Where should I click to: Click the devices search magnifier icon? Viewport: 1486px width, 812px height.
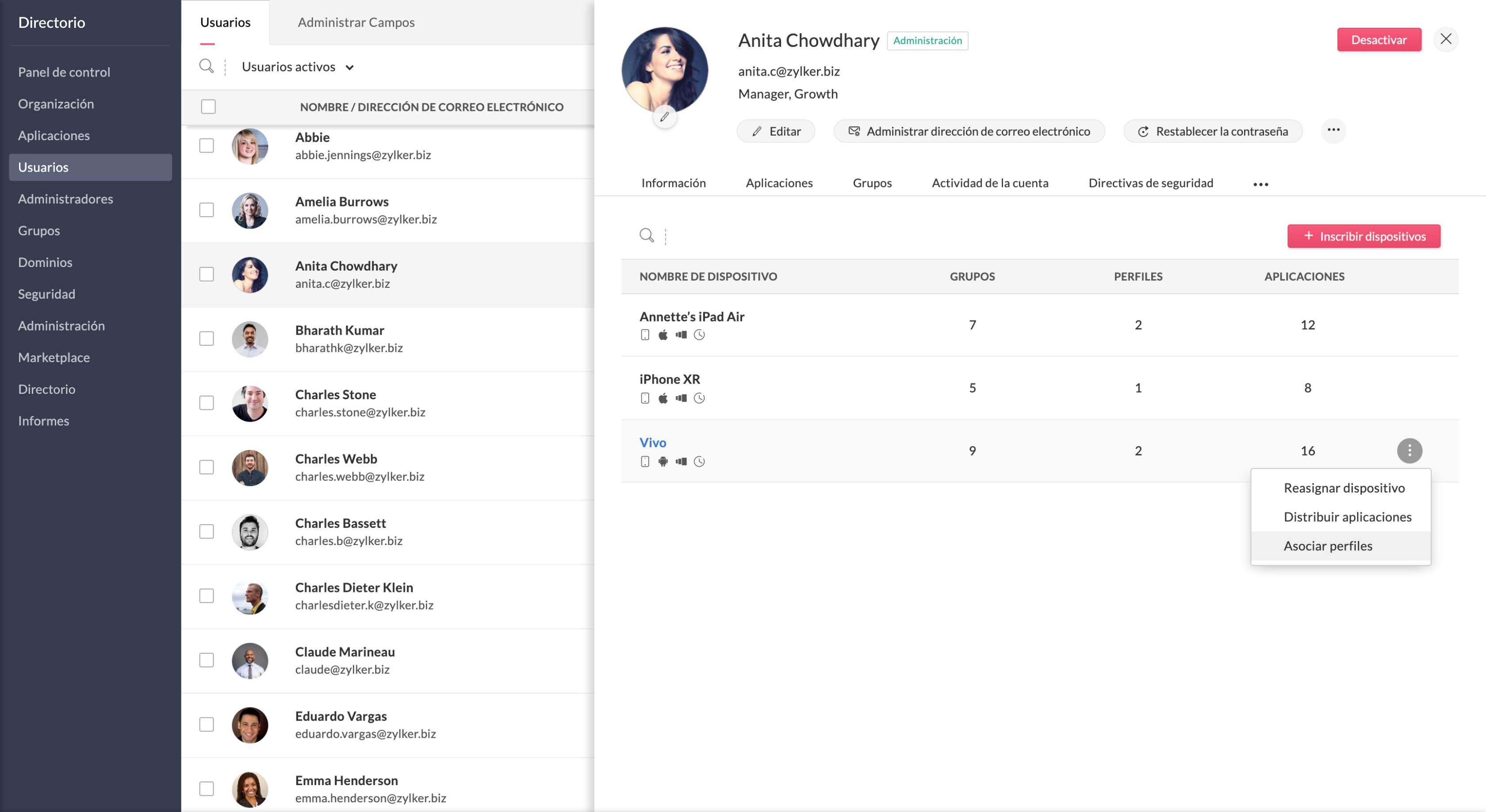coord(646,235)
